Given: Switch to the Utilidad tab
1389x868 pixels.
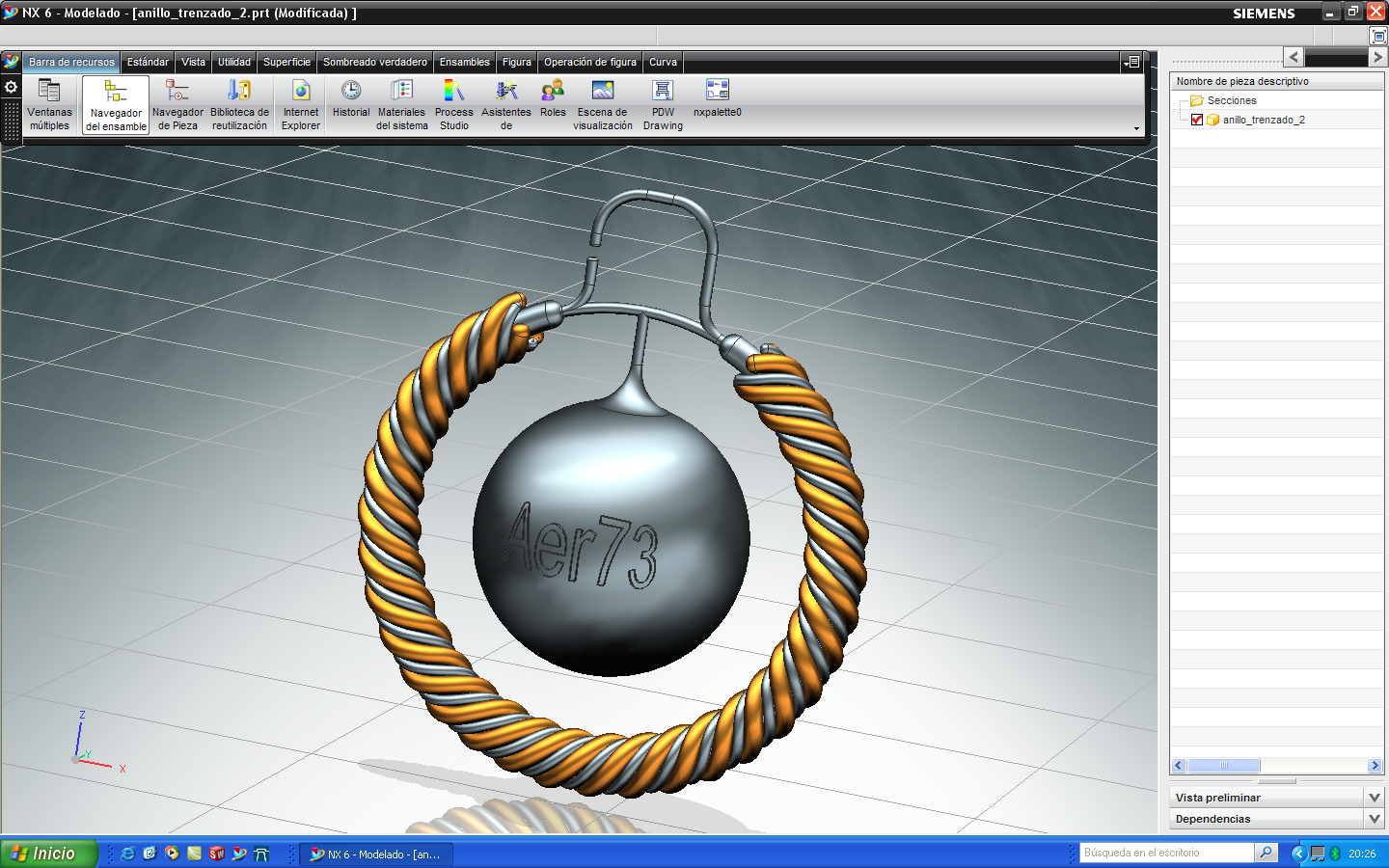Looking at the screenshot, I should click(x=233, y=62).
